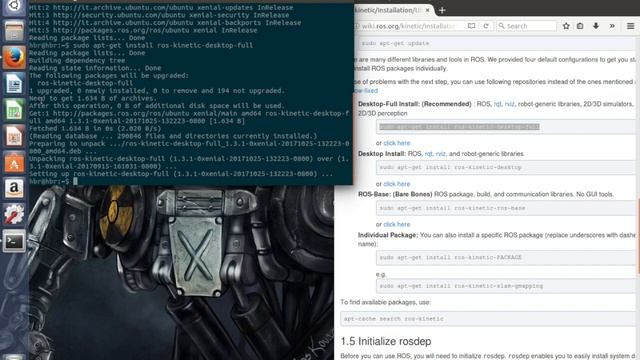Bookmark this page with the star icon
Viewport: 640px width, 360px height.
point(566,26)
